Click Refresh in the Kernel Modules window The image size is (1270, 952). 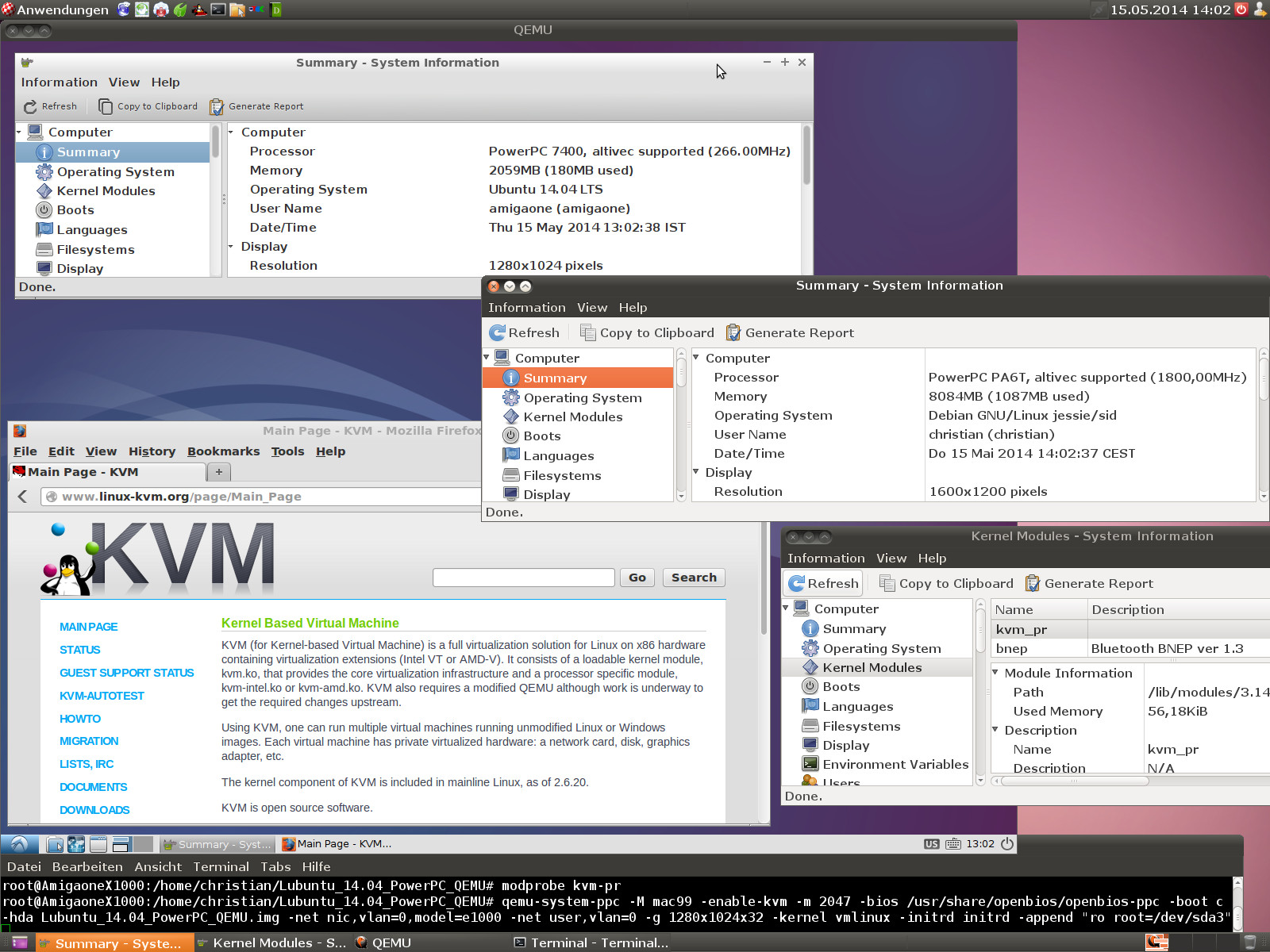[x=824, y=584]
